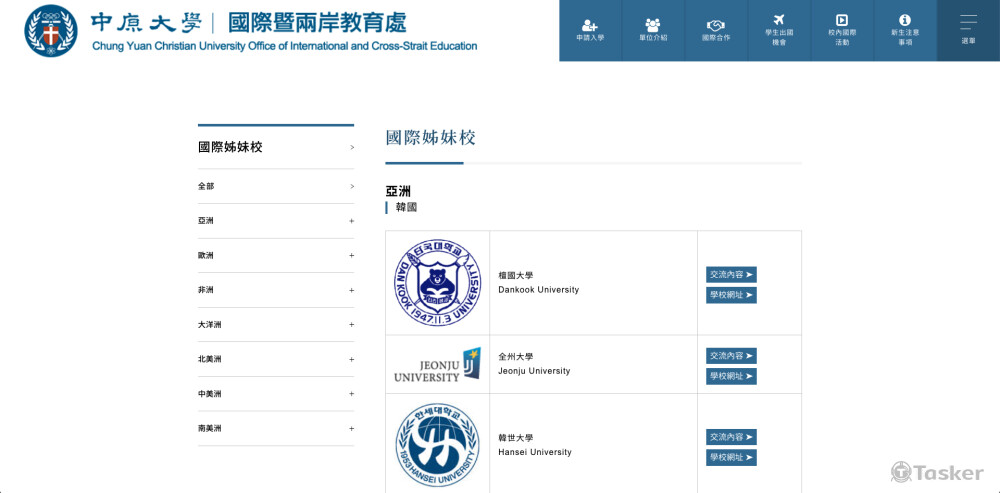
Task: Open 校內國際活動 play icon
Action: tap(842, 21)
